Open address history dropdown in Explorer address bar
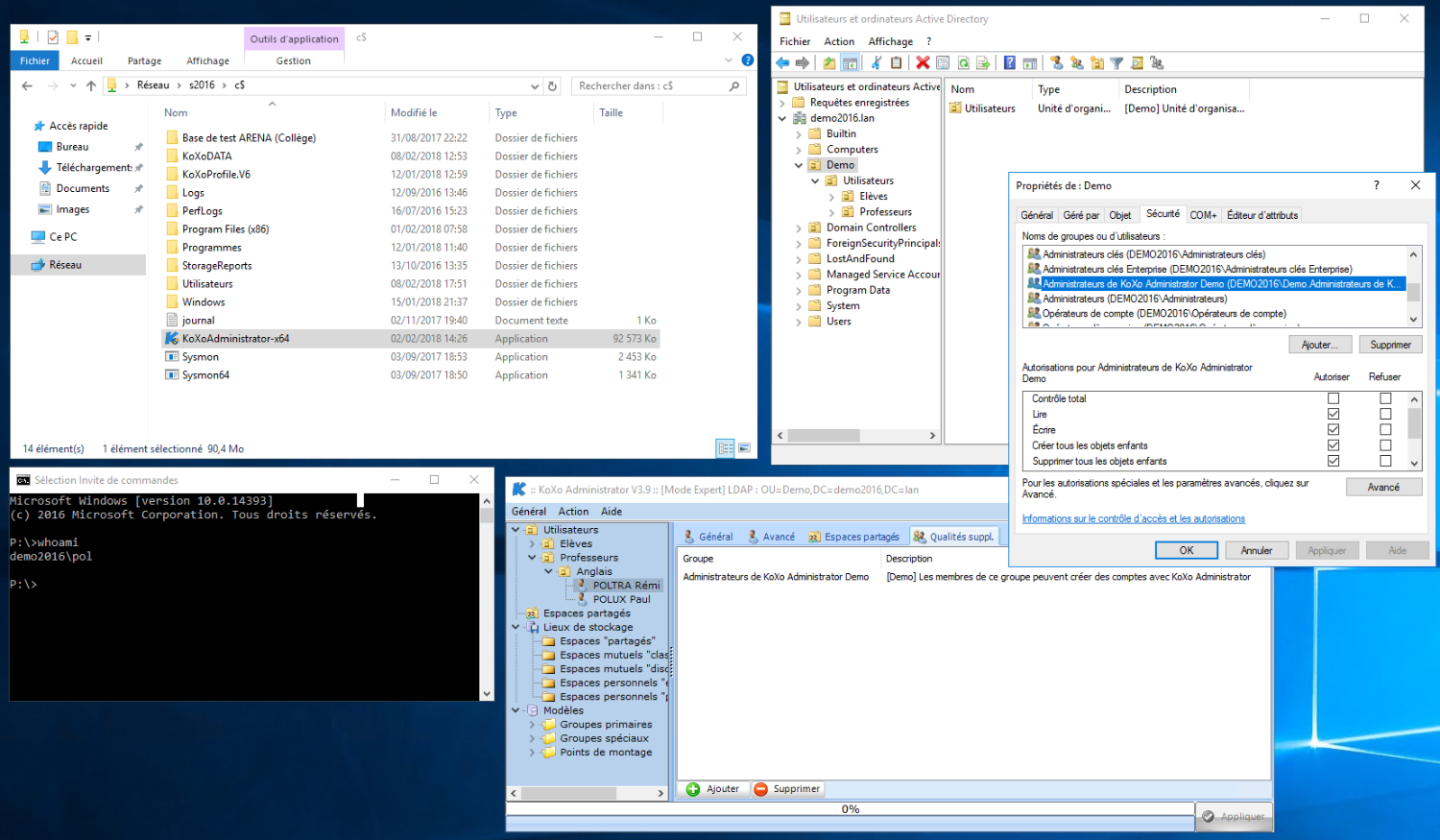1440x840 pixels. coord(536,85)
